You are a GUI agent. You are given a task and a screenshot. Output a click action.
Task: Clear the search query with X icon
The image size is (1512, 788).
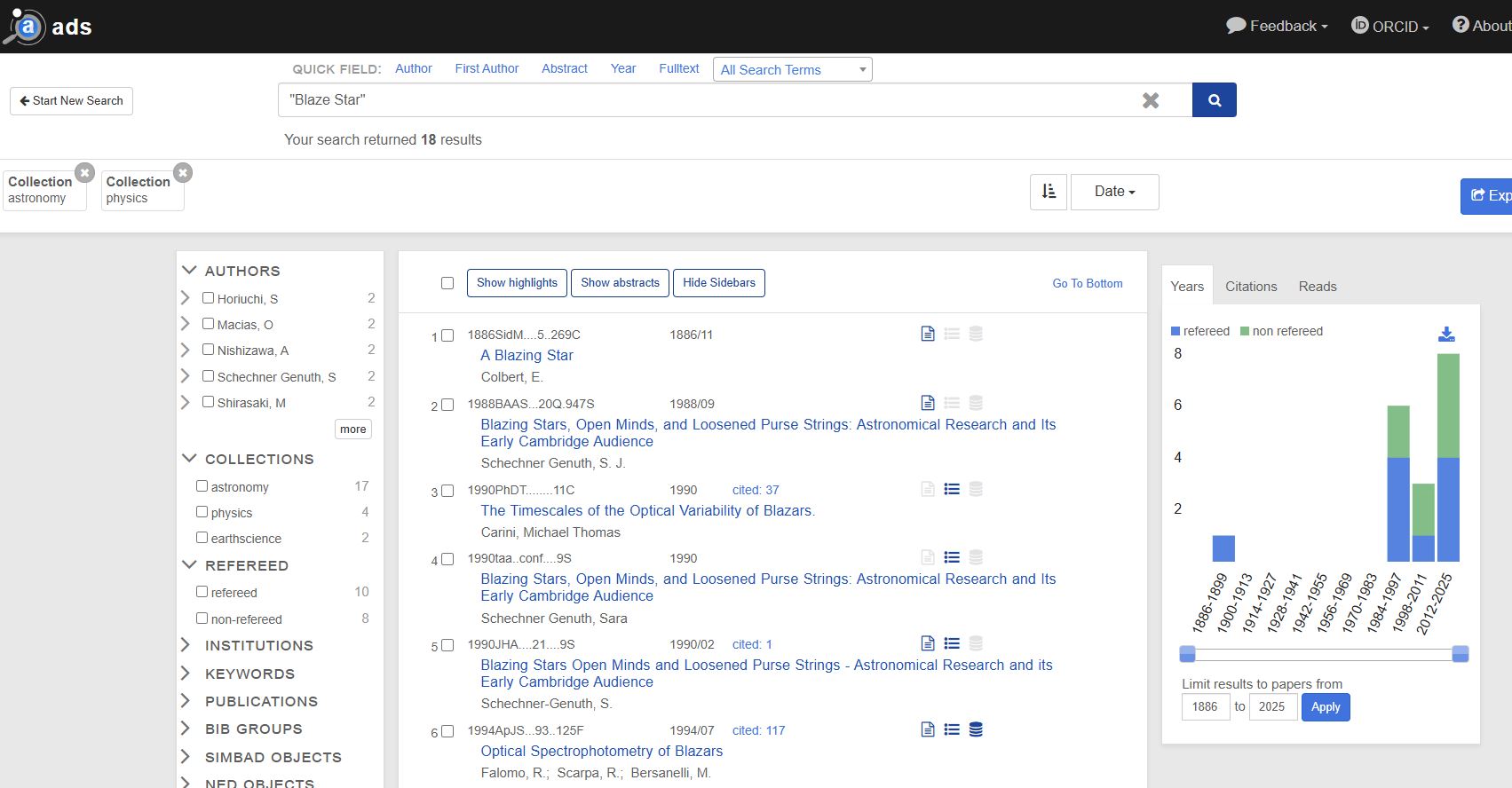pyautogui.click(x=1150, y=100)
